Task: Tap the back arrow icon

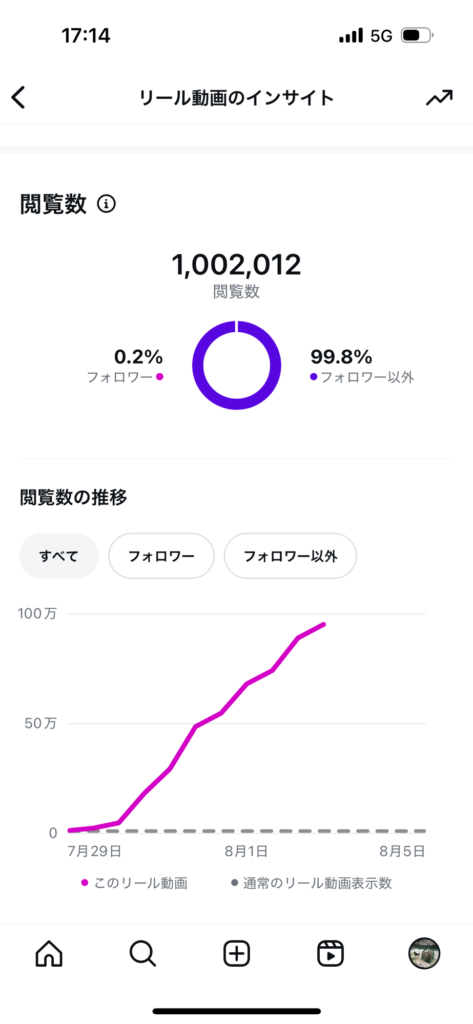Action: 18,98
